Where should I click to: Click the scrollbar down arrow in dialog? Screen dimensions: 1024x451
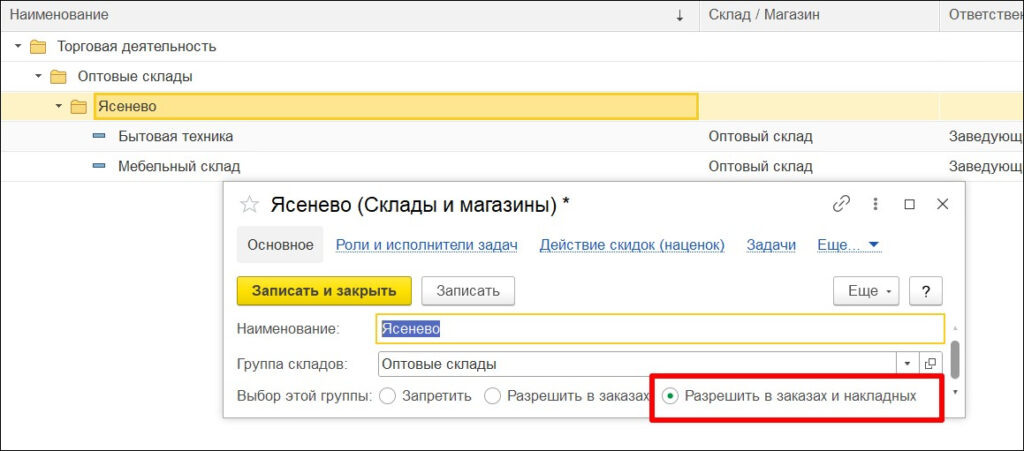[955, 392]
